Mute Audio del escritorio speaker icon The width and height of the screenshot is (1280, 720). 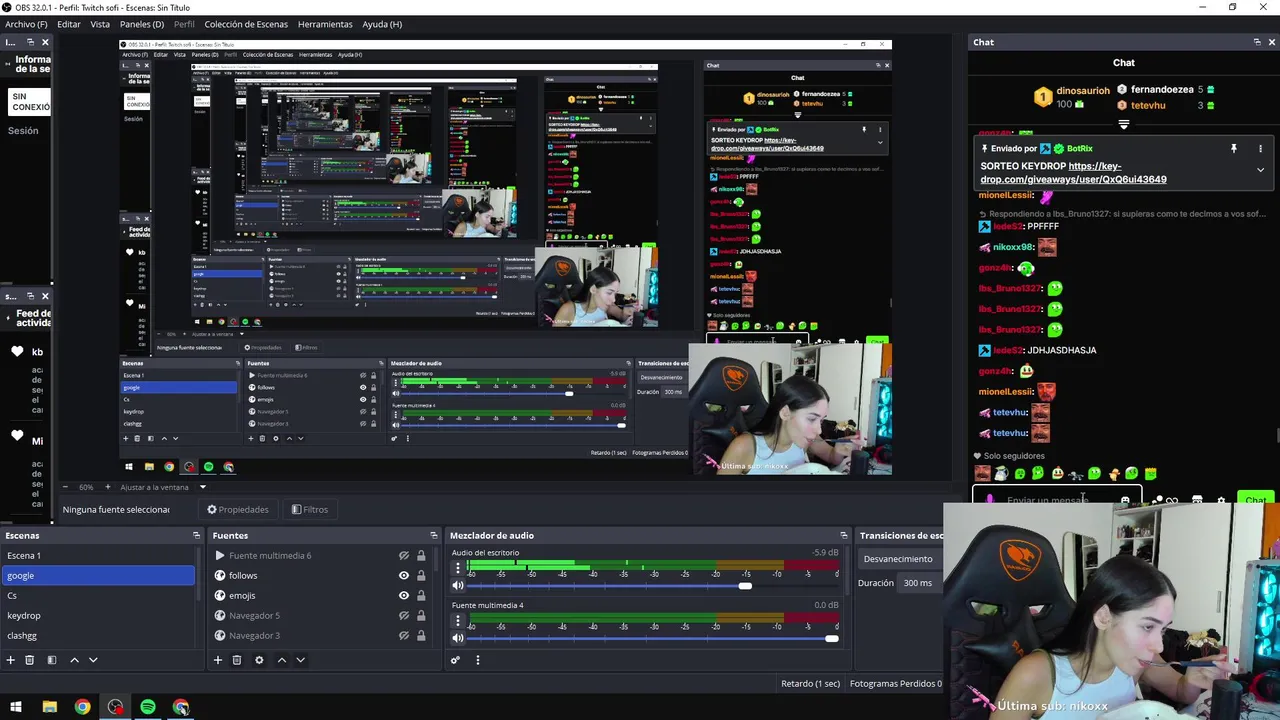tap(458, 585)
